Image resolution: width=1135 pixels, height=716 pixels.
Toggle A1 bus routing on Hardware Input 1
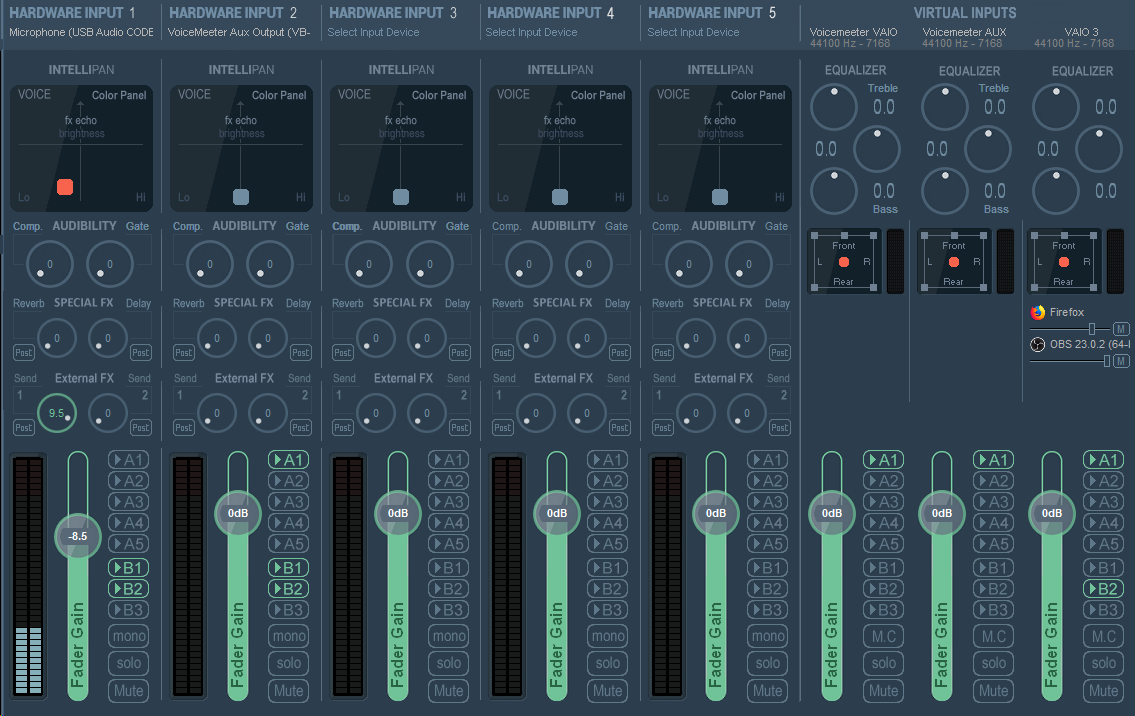click(x=129, y=460)
